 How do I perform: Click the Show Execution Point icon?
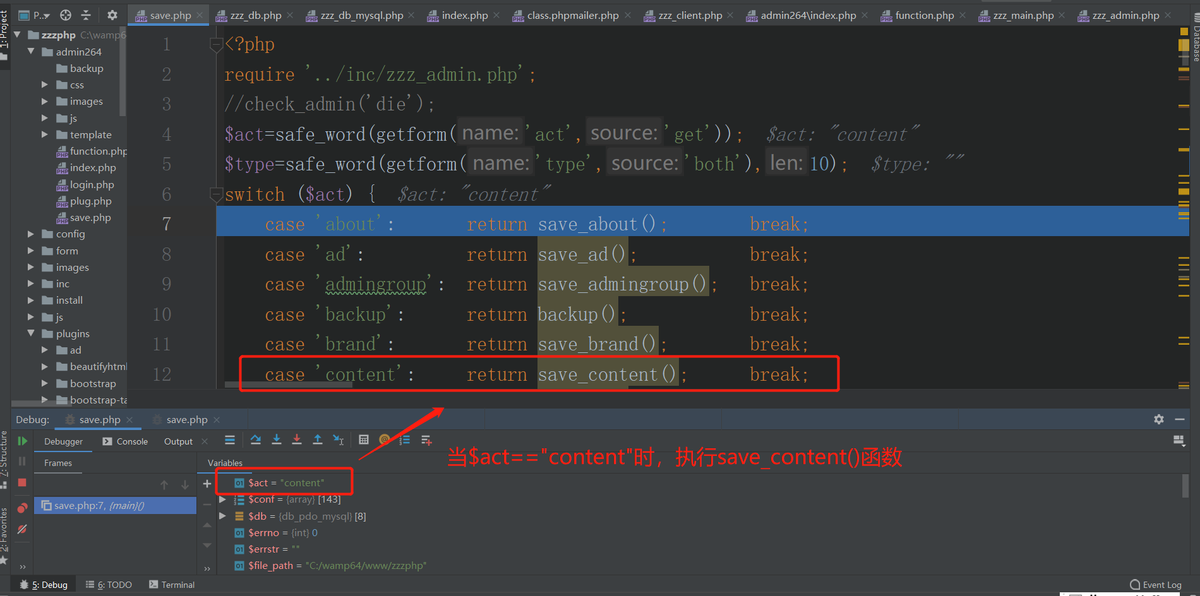pos(230,440)
